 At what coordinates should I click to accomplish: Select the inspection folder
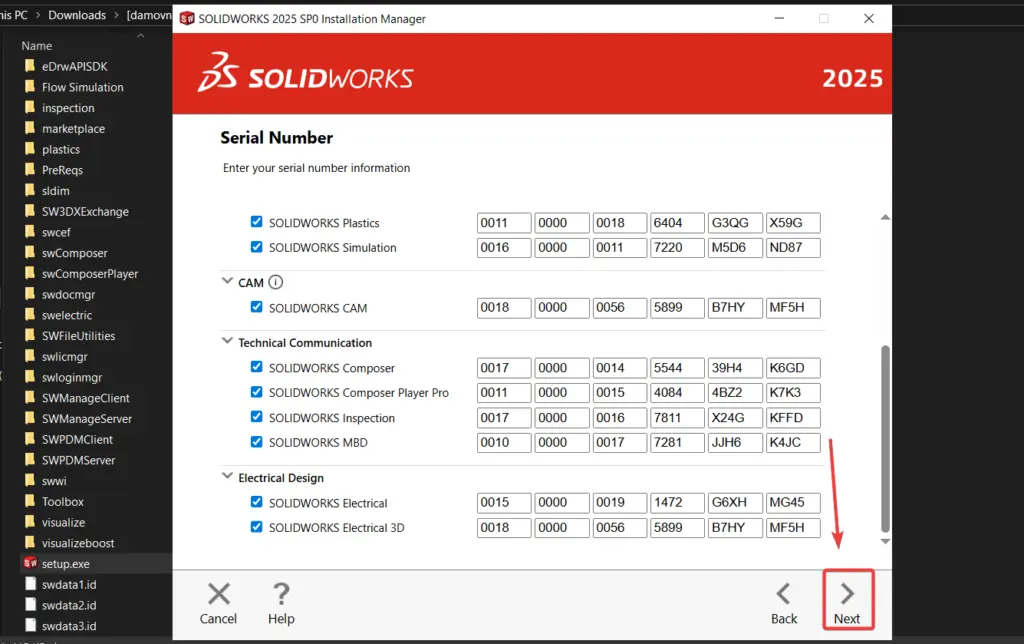(68, 108)
